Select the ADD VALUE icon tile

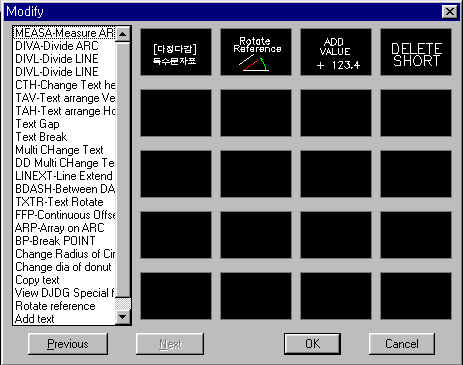(336, 52)
